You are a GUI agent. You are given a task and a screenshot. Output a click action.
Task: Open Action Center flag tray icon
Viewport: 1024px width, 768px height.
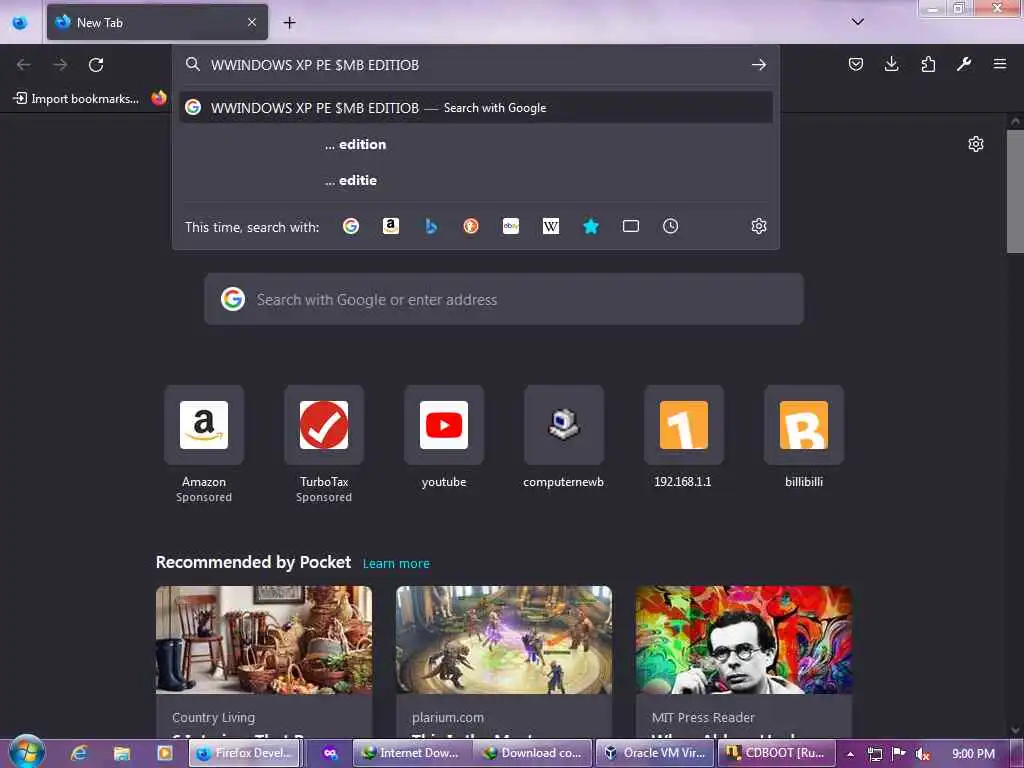coord(898,754)
